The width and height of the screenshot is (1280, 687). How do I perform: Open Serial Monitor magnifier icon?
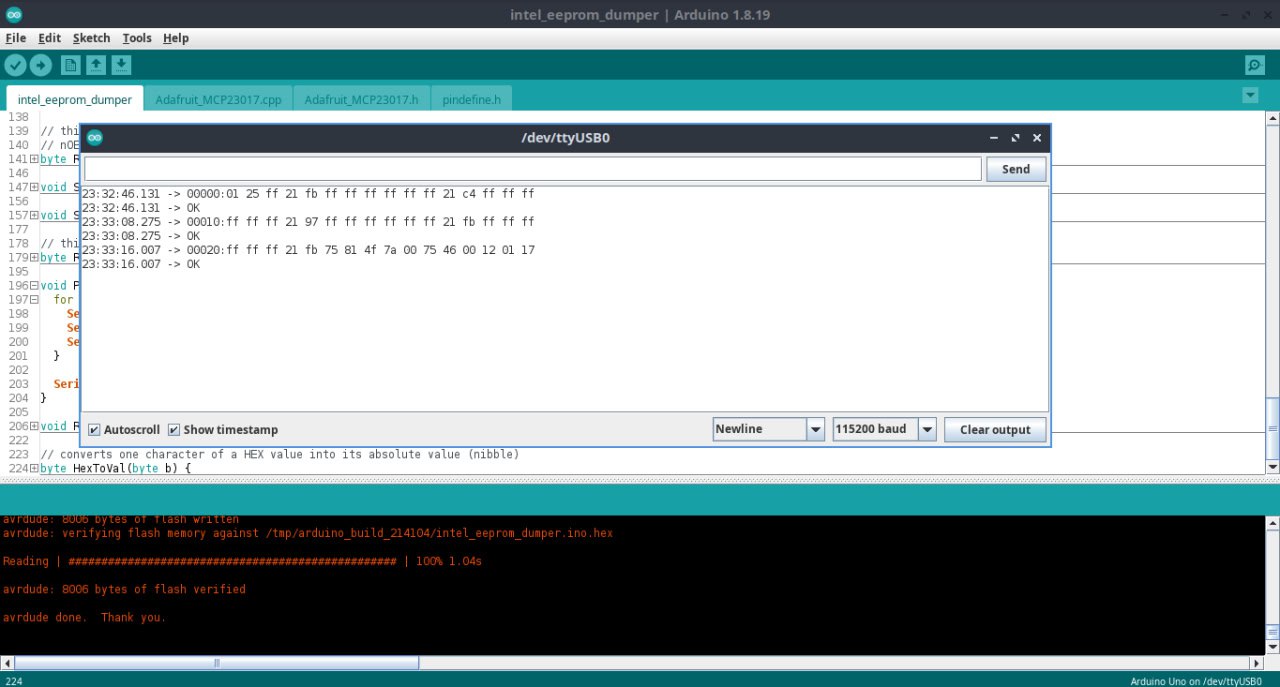(1254, 65)
